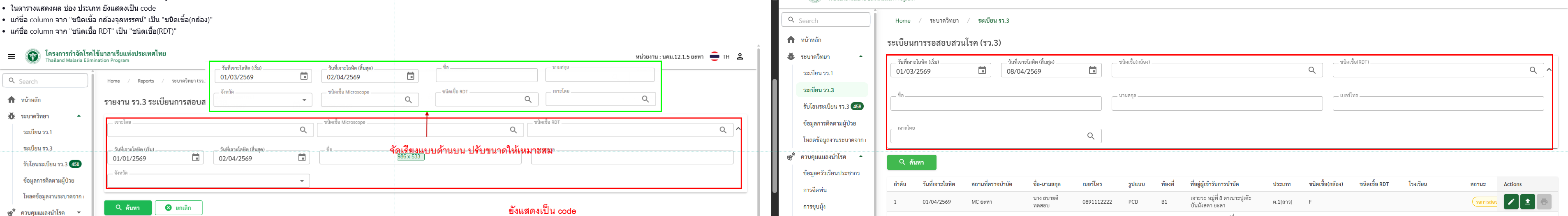The width and height of the screenshot is (1568, 216).
Task: Select การฉีดพ่น in the sidebar
Action: tap(814, 190)
